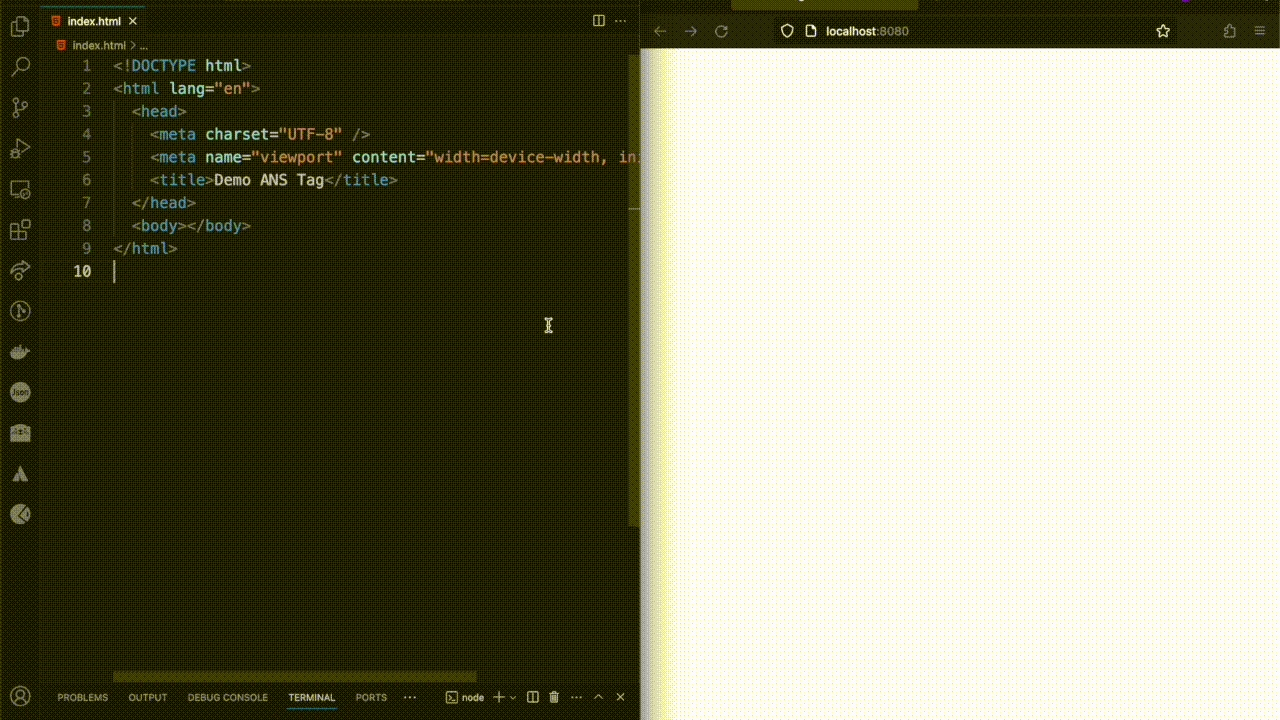Screen dimensions: 1280x720
Task: Open the browser extensions menu
Action: (x=1230, y=31)
